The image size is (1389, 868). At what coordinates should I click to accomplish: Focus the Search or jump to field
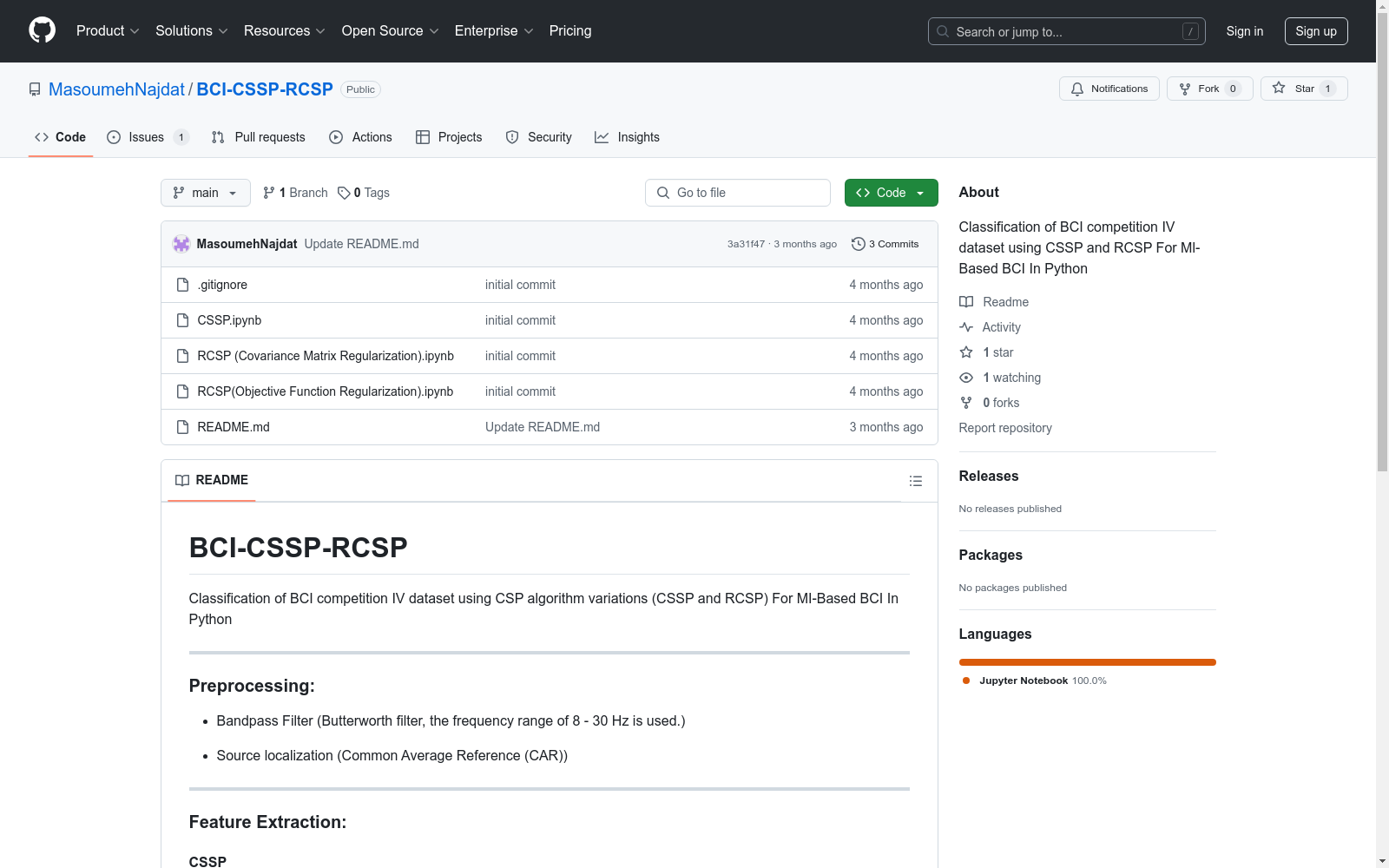(1066, 31)
